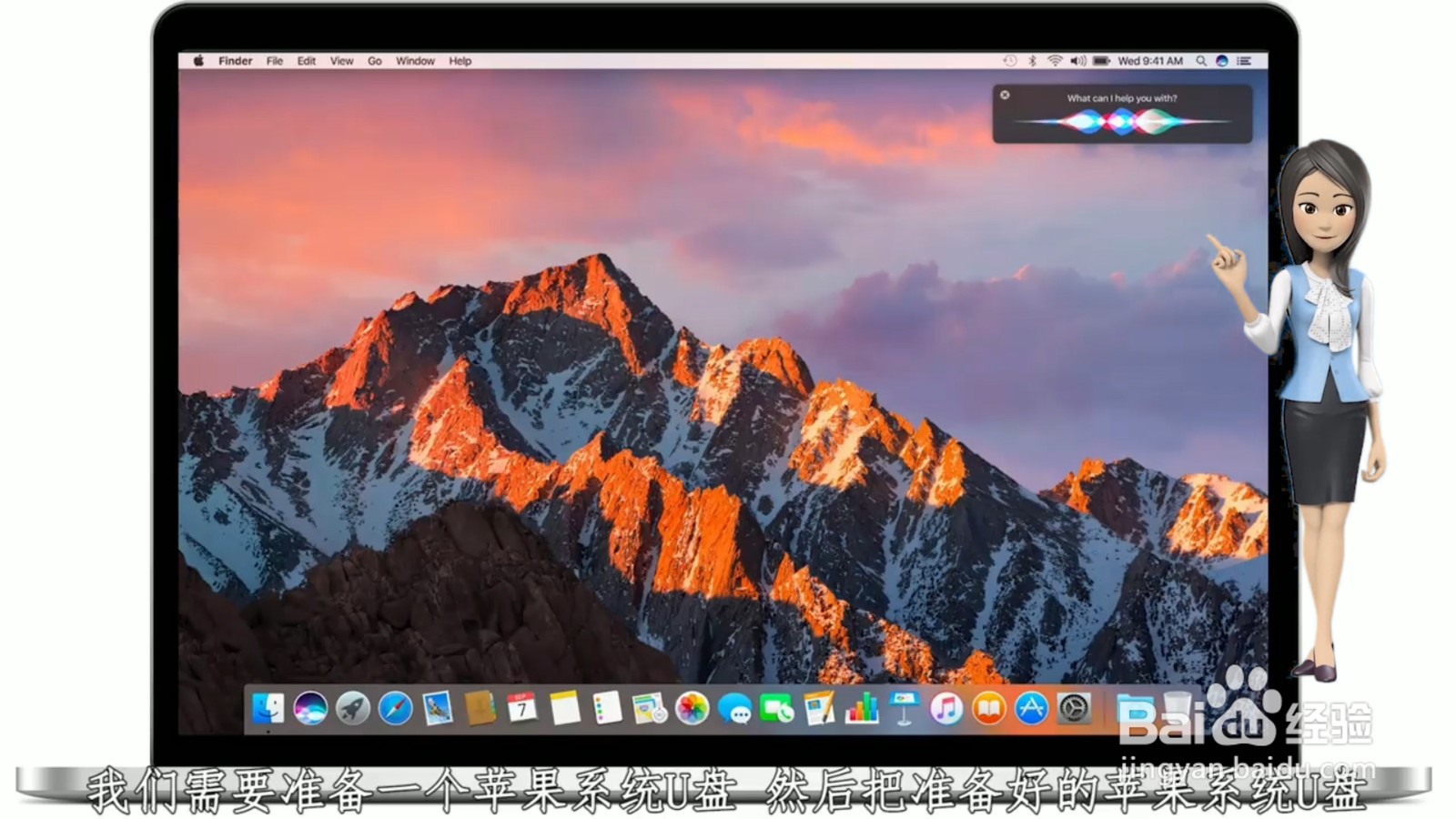Screen dimensions: 1456x819
Task: Open the volume control in menu bar
Action: (x=1078, y=61)
